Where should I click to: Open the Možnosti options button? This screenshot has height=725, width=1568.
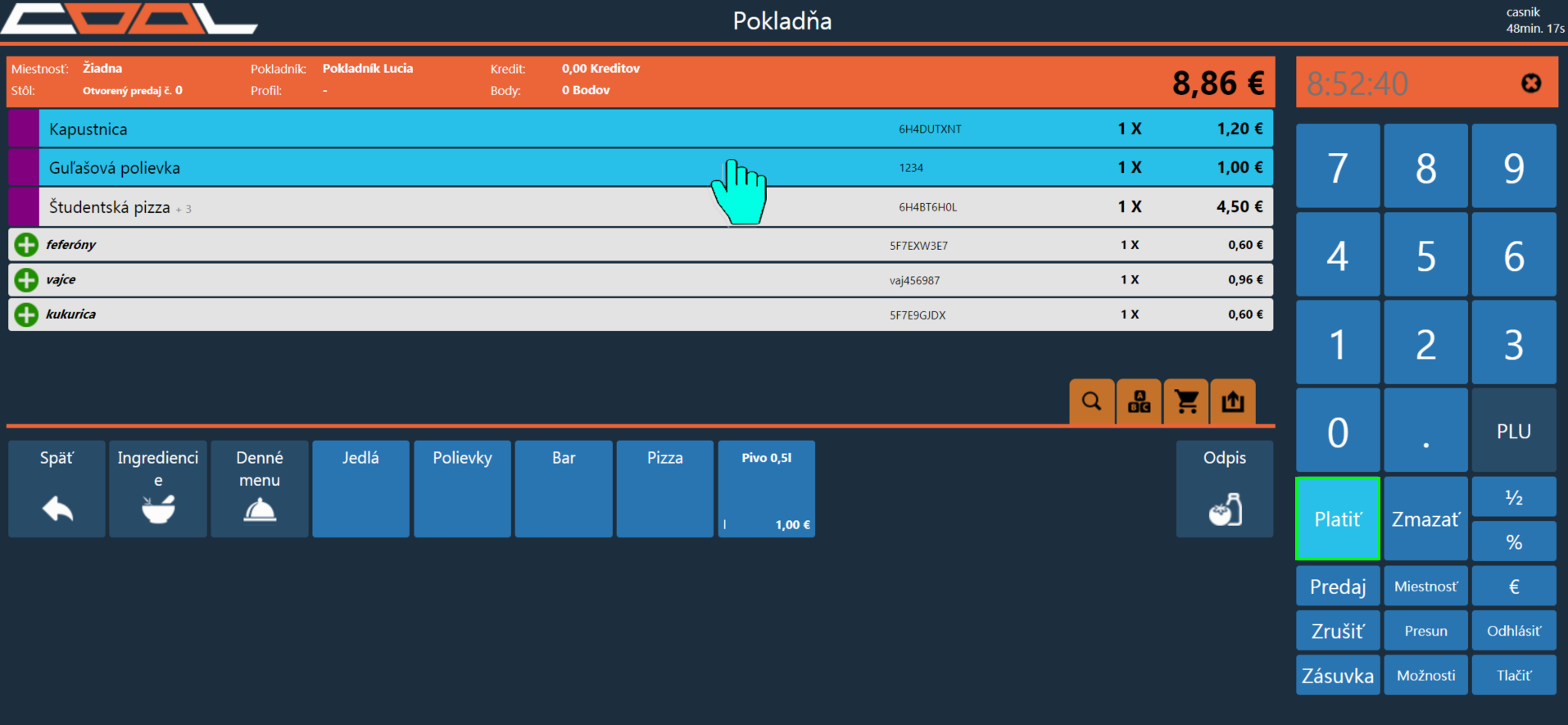1425,675
